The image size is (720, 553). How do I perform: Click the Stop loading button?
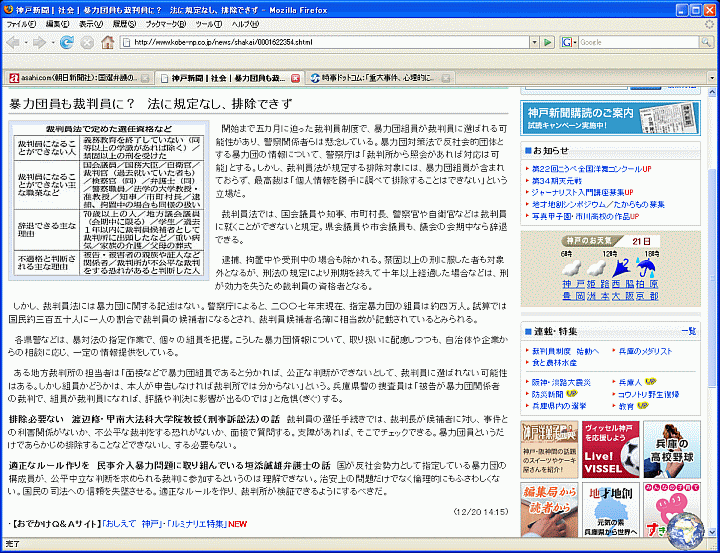coord(87,42)
